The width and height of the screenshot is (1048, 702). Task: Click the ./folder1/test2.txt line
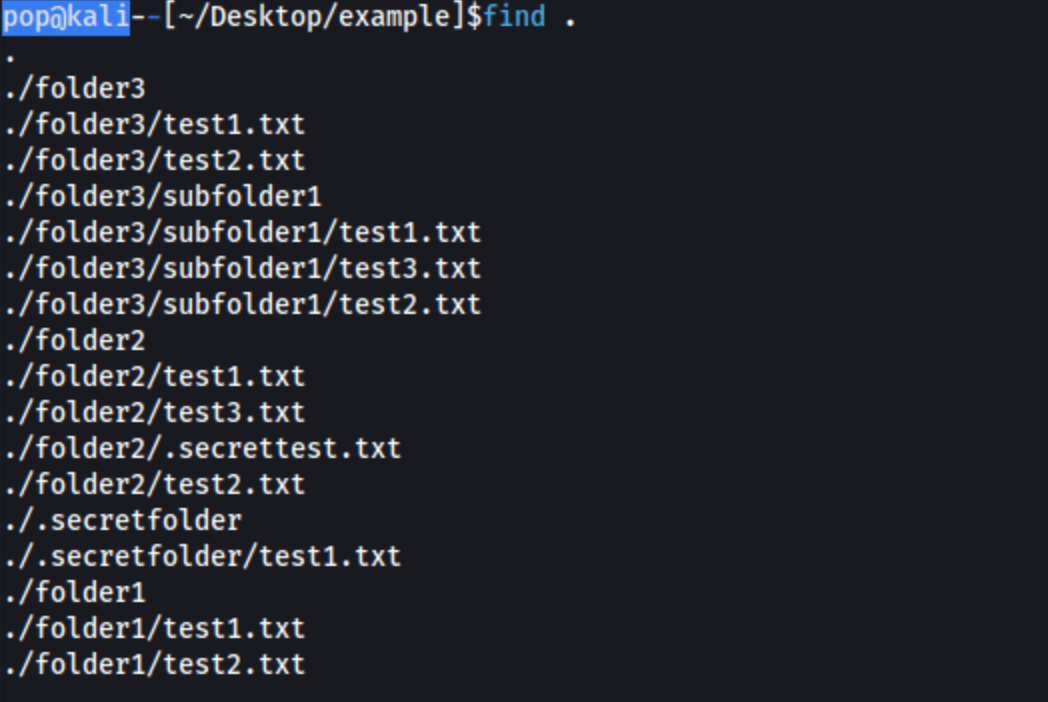pos(155,666)
